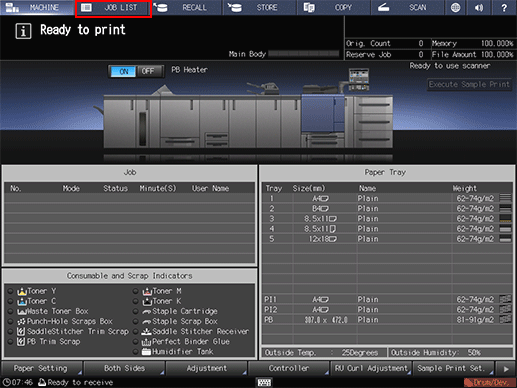517x388 pixels.
Task: Click the keyboard icon in status bar
Action: pyautogui.click(x=264, y=382)
